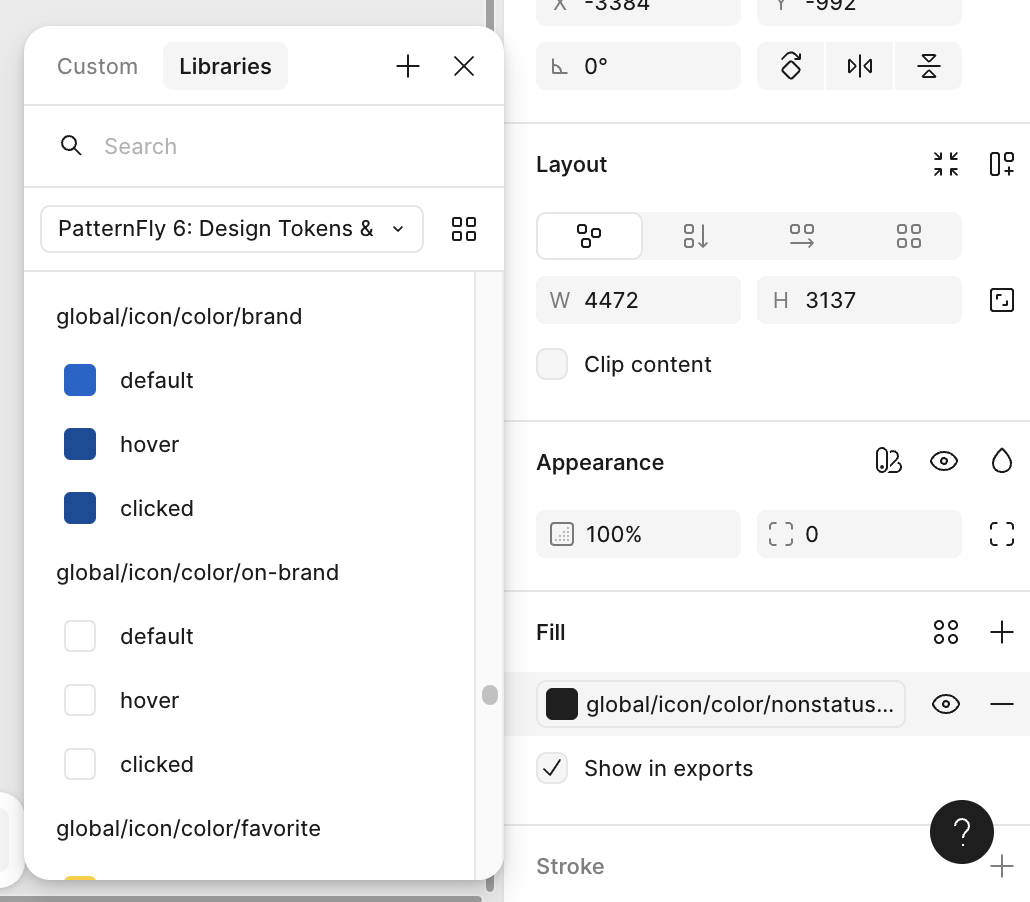
Task: Open the help question mark button
Action: click(961, 831)
